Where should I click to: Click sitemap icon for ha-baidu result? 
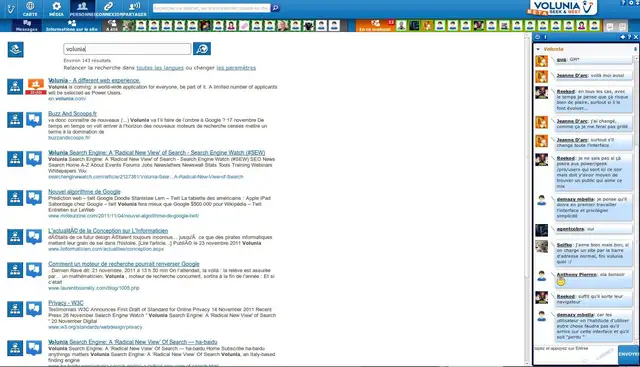pos(15,348)
